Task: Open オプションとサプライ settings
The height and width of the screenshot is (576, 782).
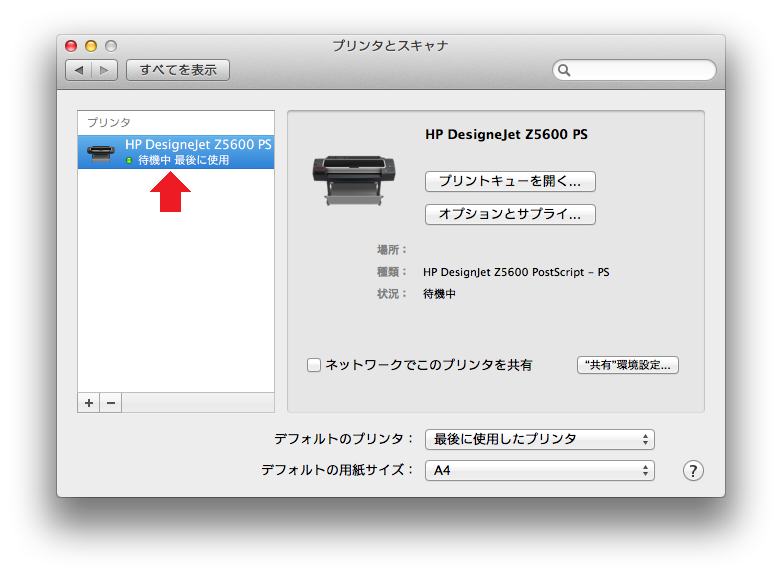Action: pos(510,214)
